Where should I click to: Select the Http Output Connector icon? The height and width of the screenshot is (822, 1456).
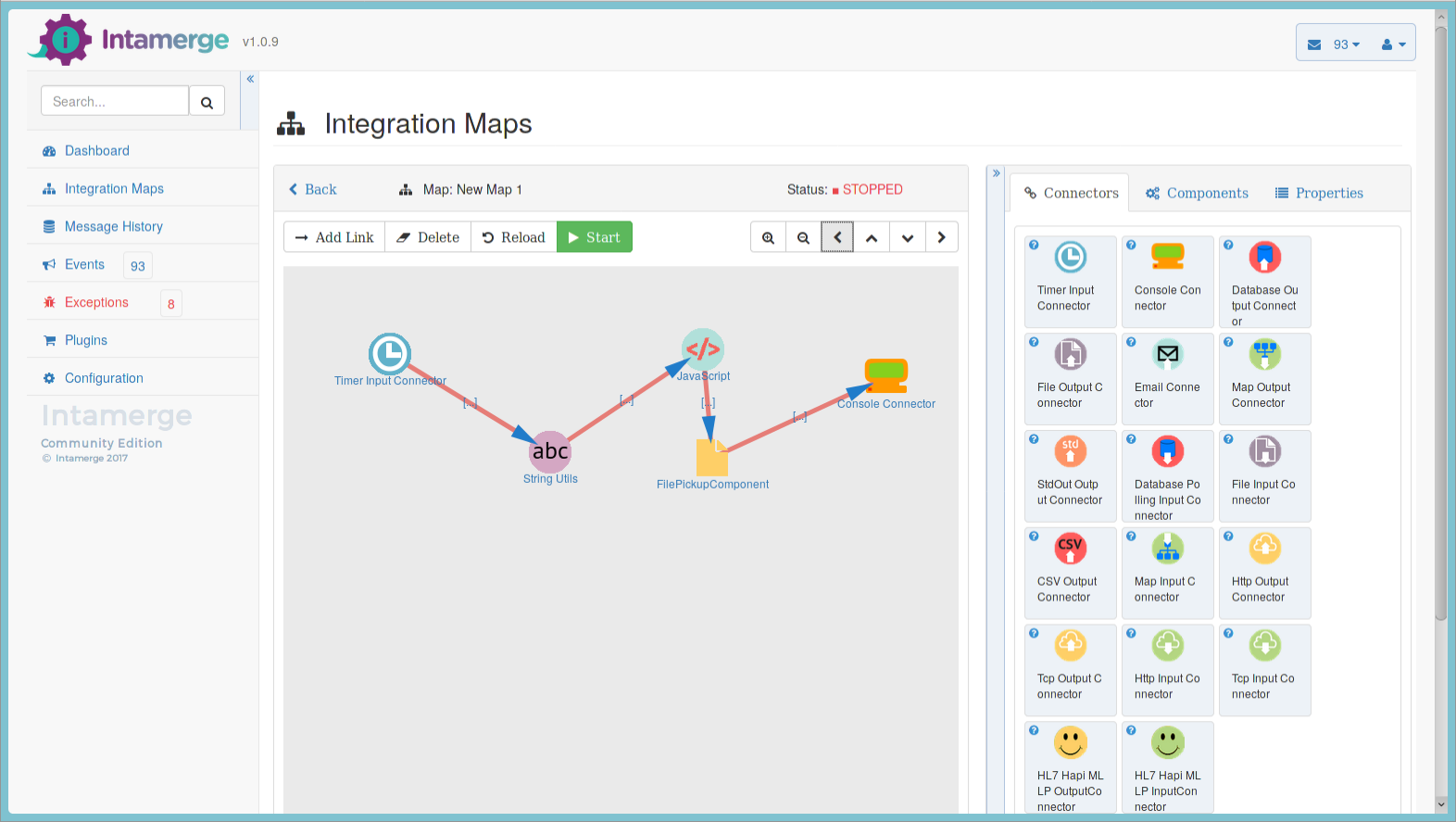[1265, 549]
